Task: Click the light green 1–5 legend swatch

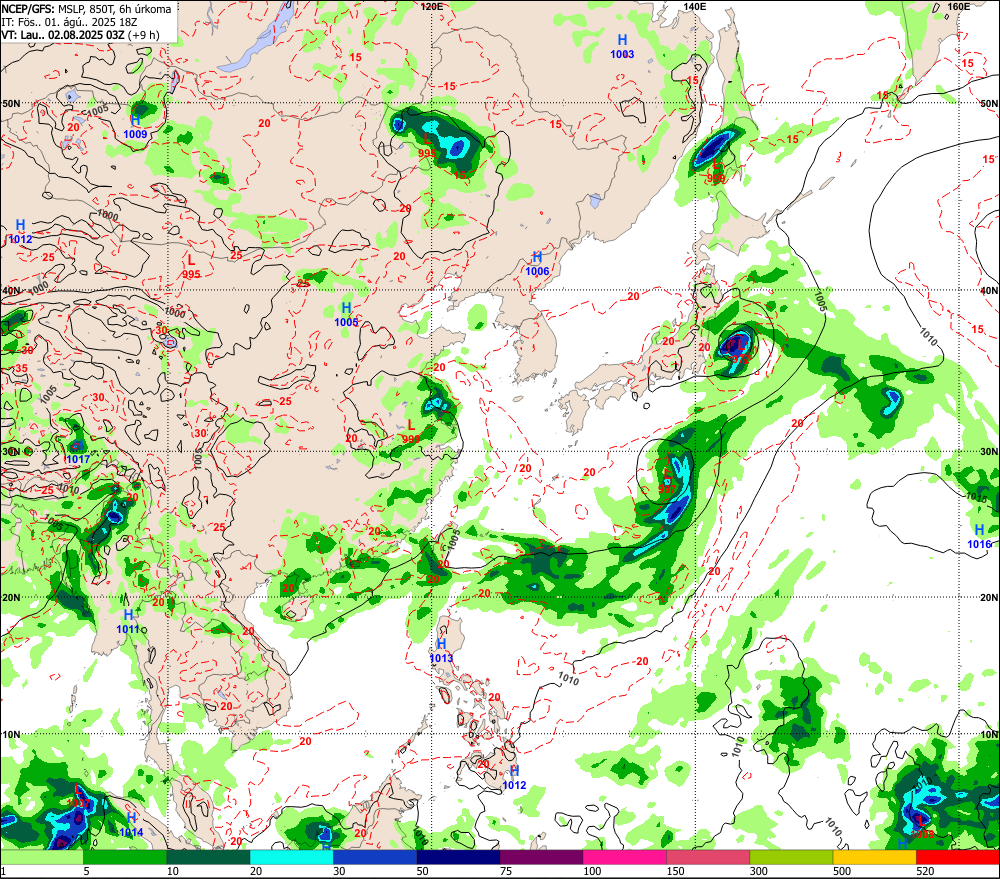Action: click(x=42, y=857)
